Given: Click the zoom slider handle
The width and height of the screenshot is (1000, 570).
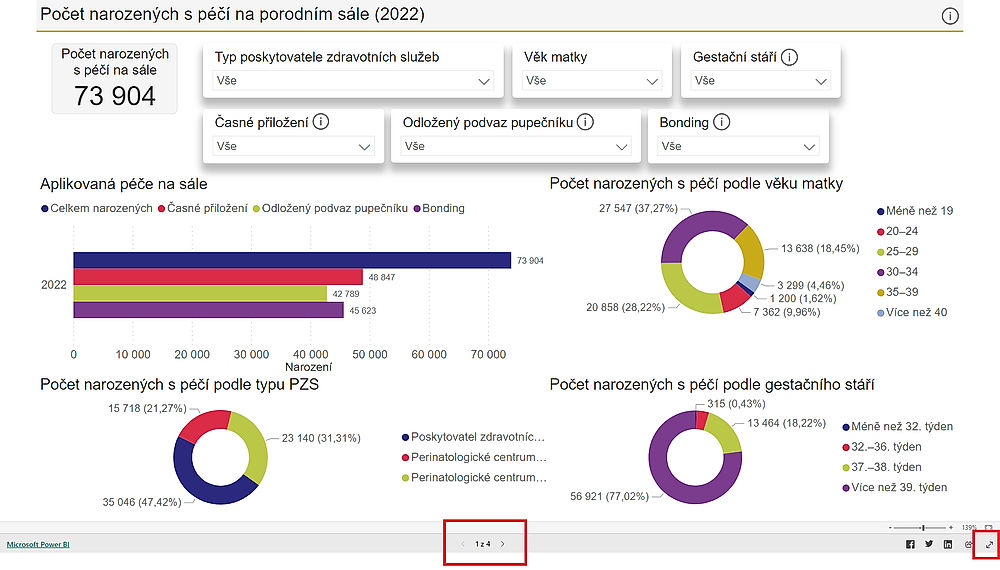Looking at the screenshot, I should click(x=923, y=527).
